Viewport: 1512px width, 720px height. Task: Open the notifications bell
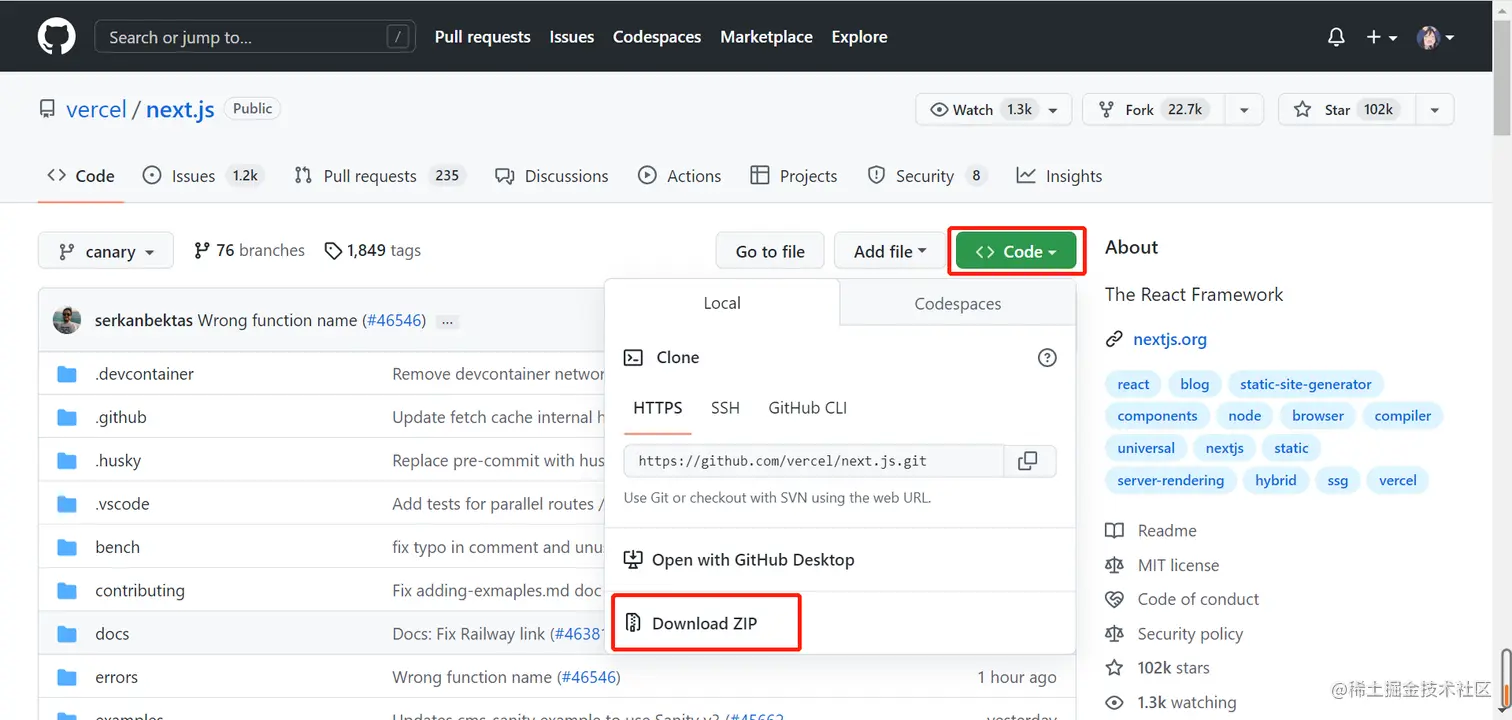point(1336,37)
